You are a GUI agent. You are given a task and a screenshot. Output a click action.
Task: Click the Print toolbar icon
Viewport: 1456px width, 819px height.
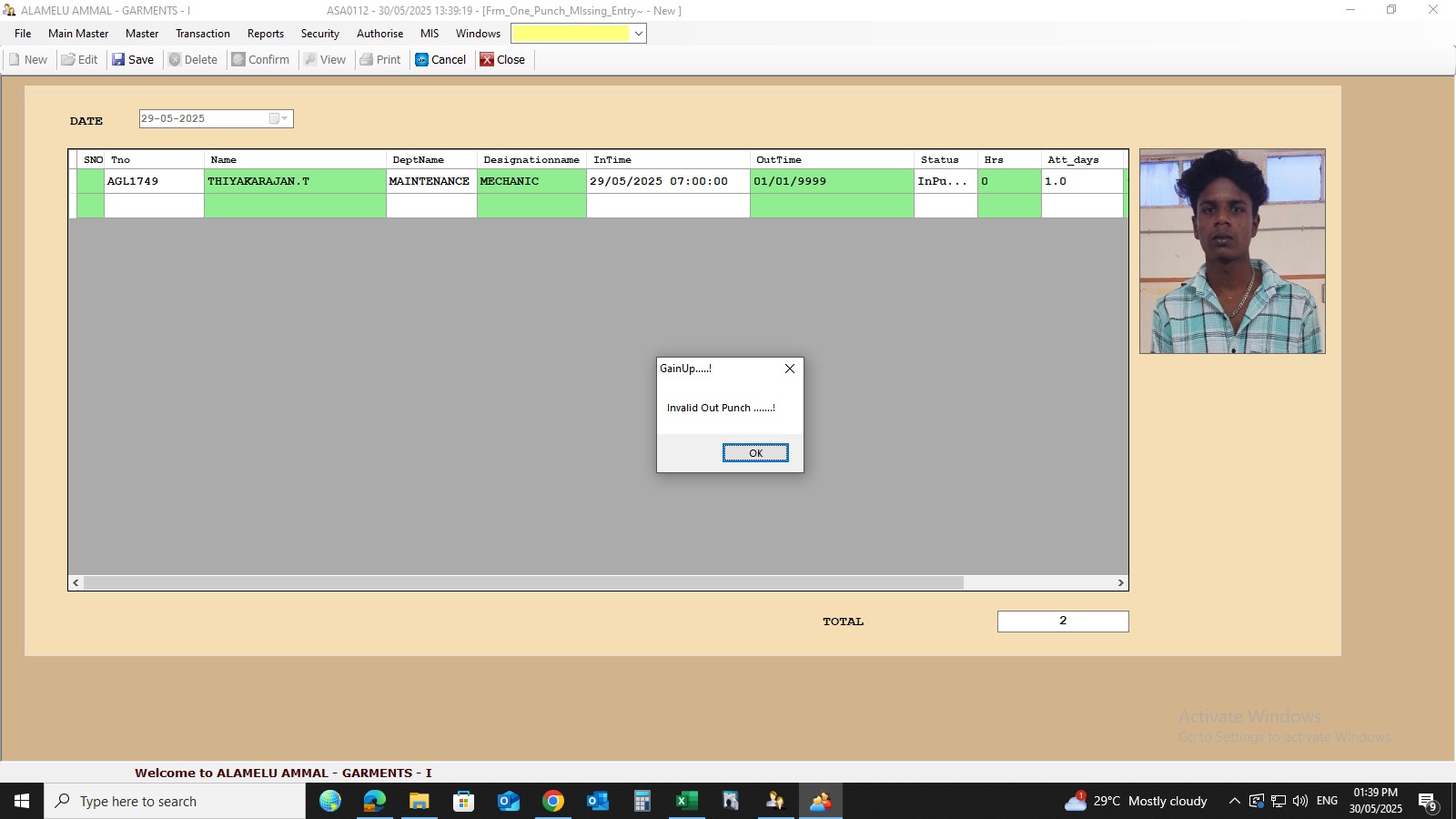pyautogui.click(x=367, y=60)
